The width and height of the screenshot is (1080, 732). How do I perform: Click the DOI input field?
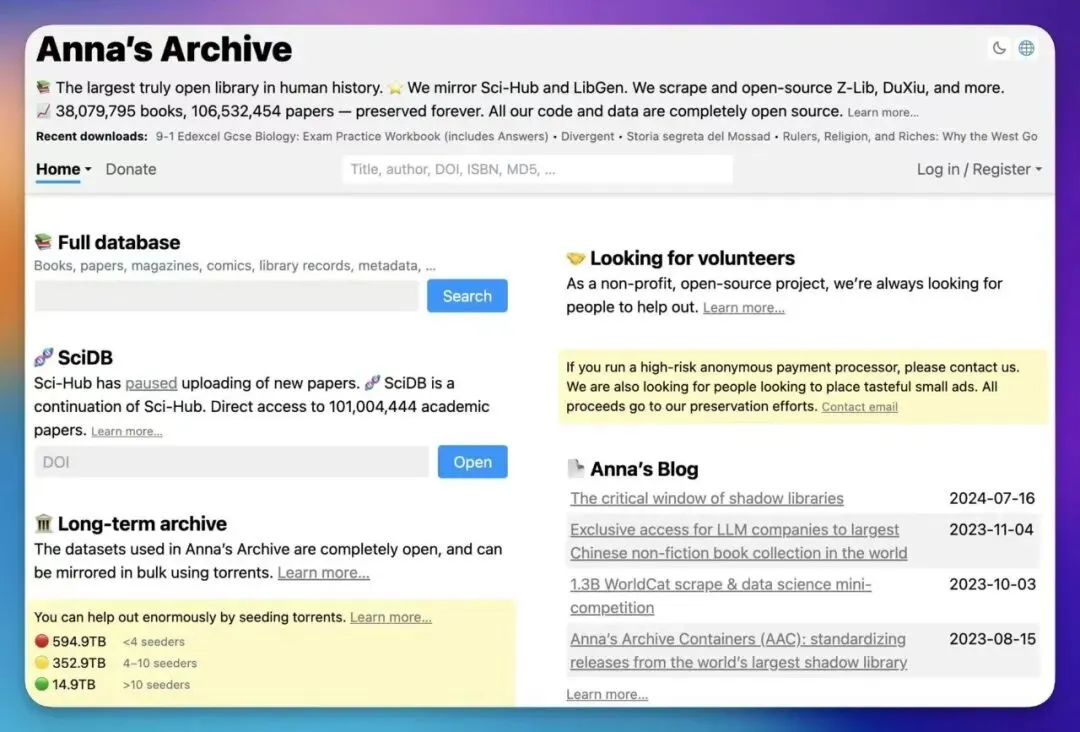pos(231,462)
